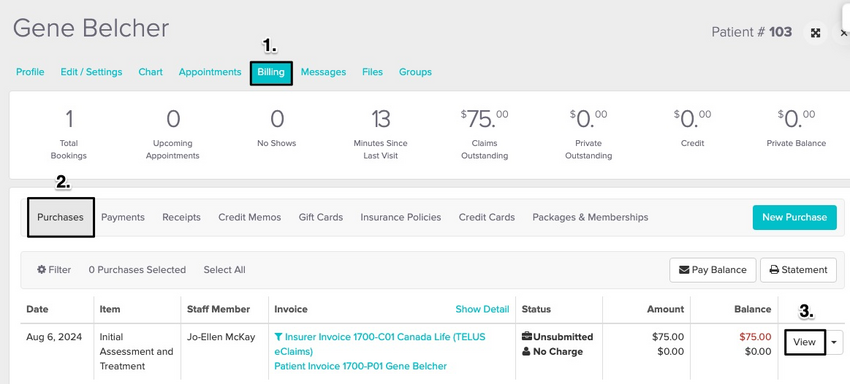Click the Private Outstanding stat
This screenshot has height=384, width=850.
pos(588,134)
